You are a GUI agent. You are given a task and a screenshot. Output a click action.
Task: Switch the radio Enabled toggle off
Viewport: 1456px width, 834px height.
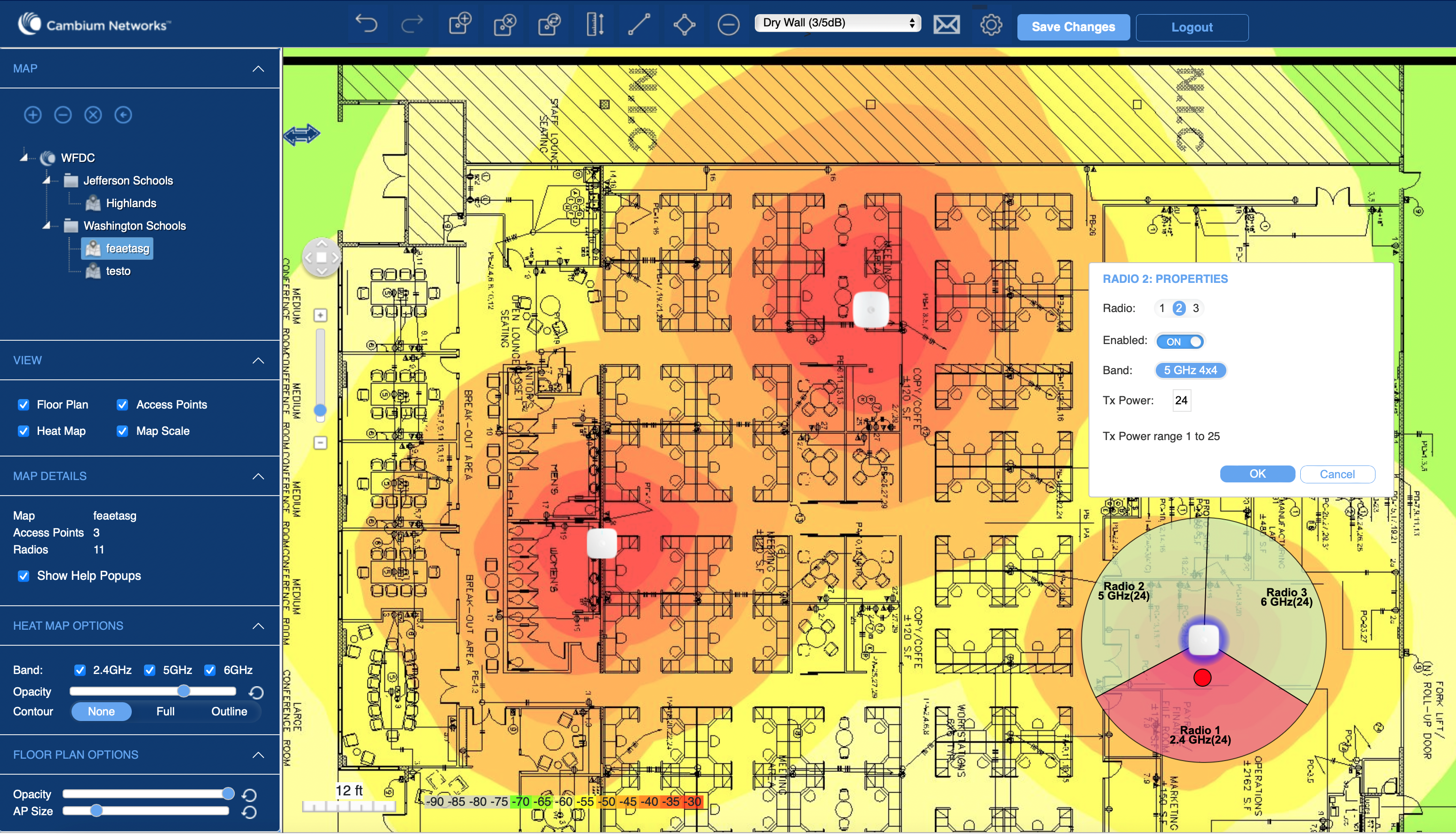(1180, 341)
